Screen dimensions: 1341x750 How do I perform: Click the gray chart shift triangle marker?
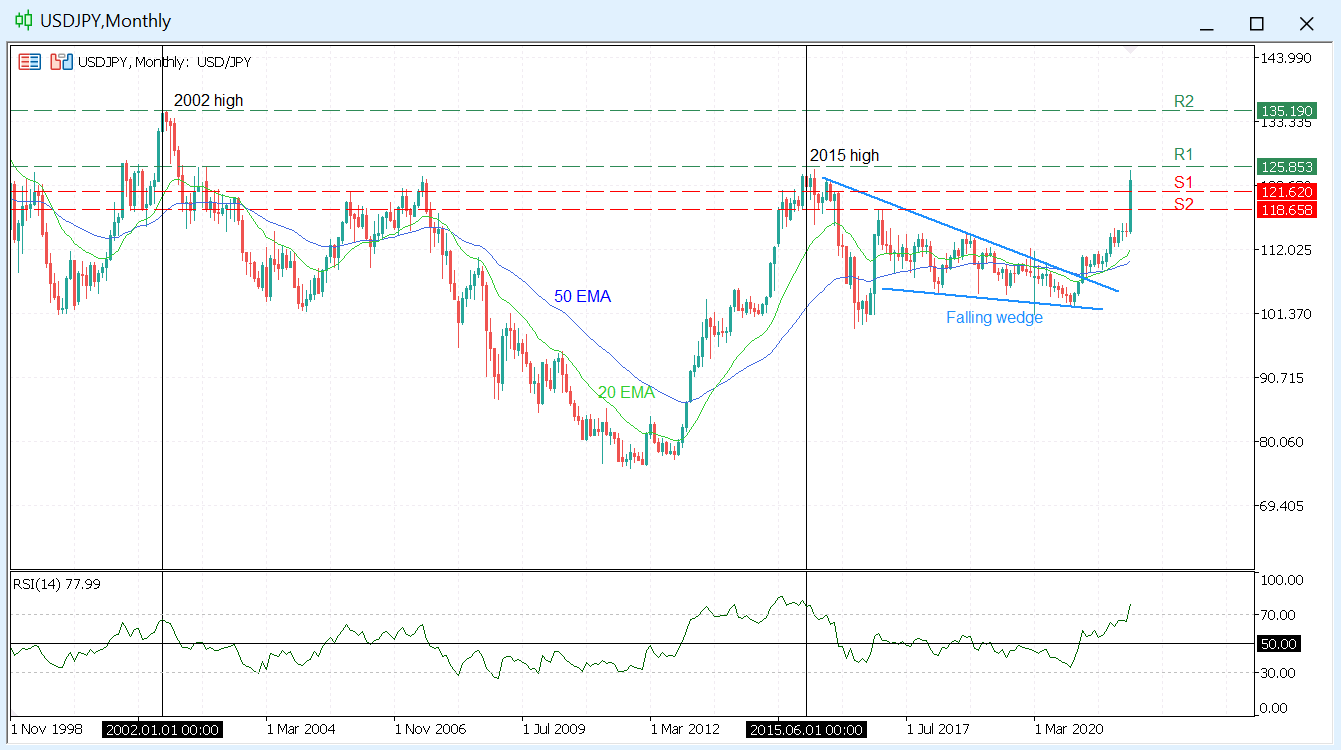pos(1130,49)
